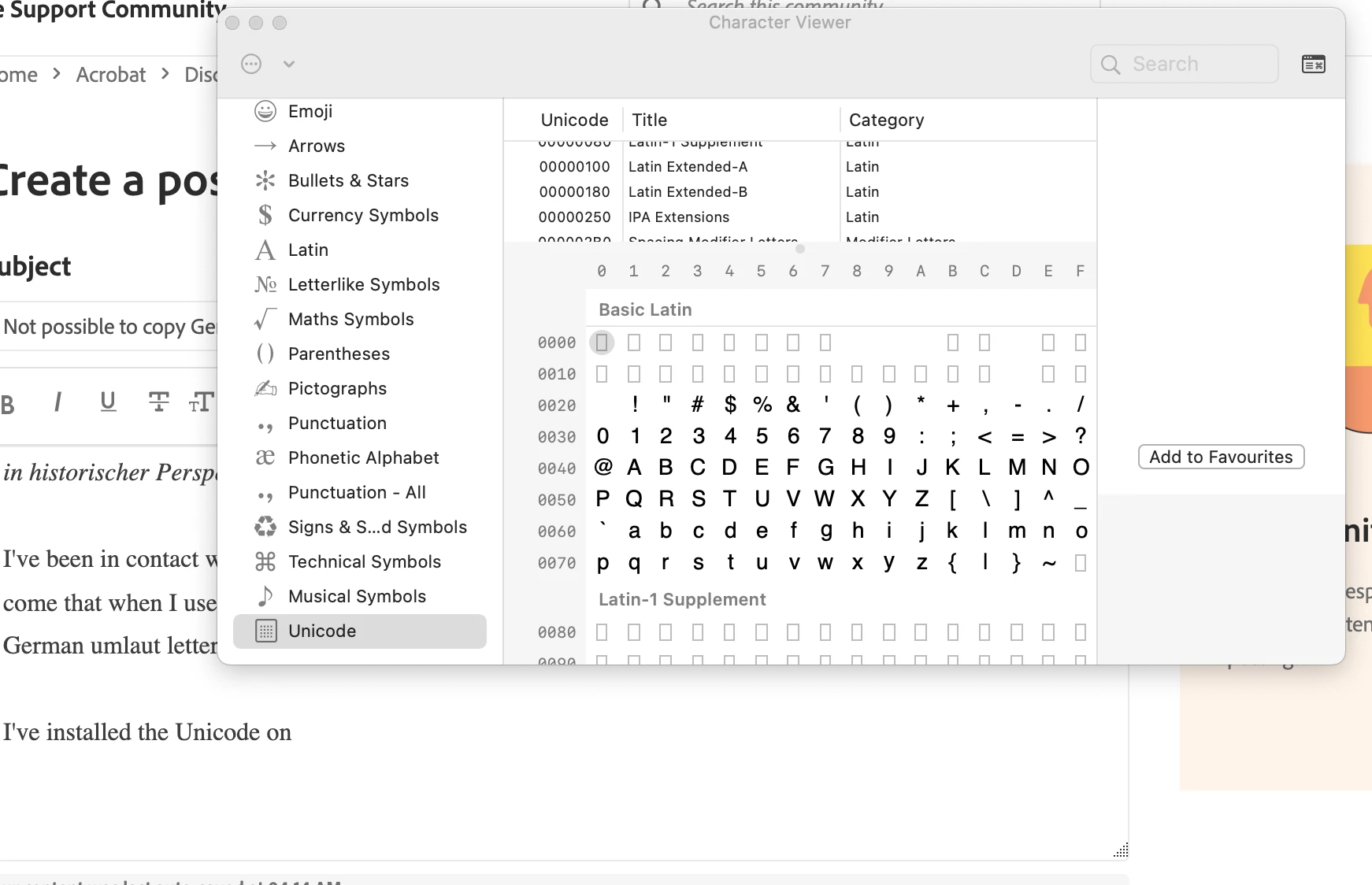Select the ~ character in grid
Viewport: 1372px width, 885px height.
click(x=1048, y=563)
